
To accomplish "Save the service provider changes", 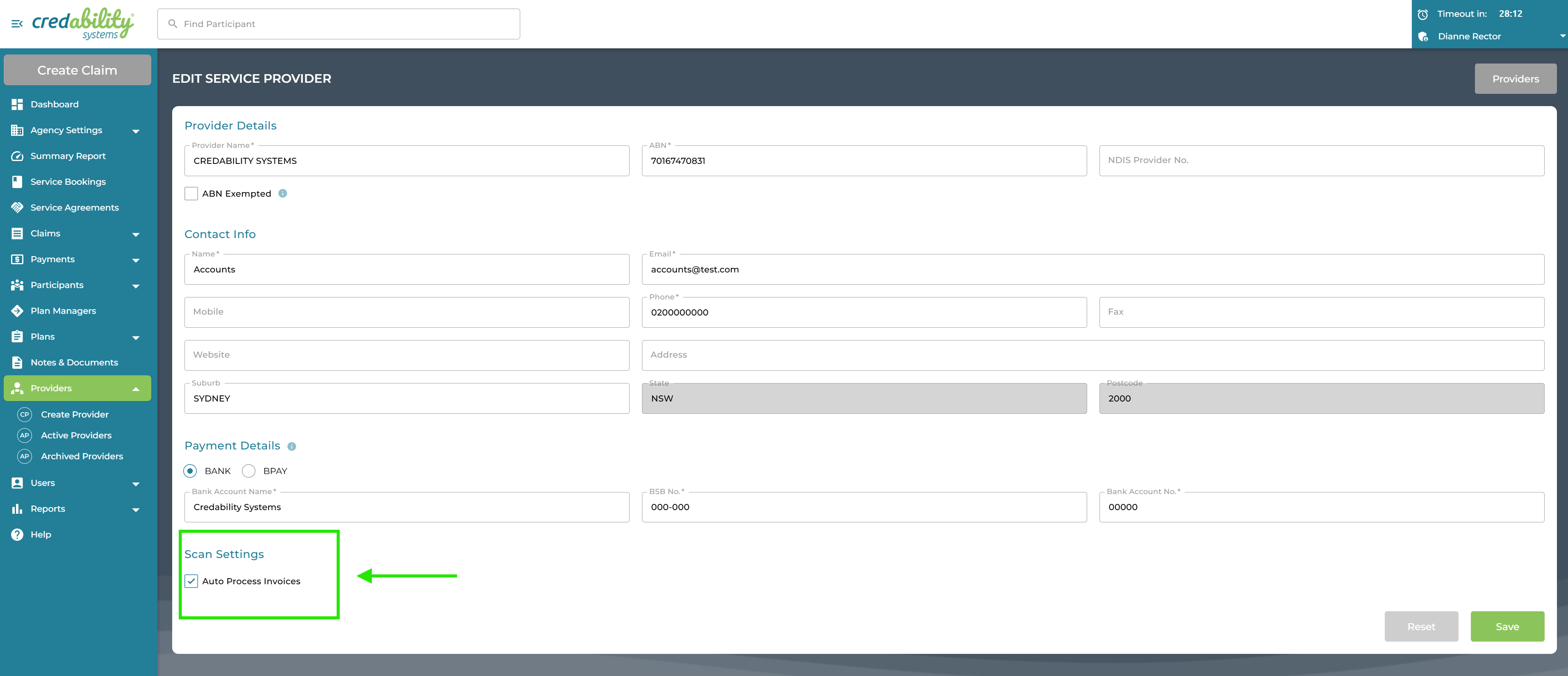I will pos(1507,626).
